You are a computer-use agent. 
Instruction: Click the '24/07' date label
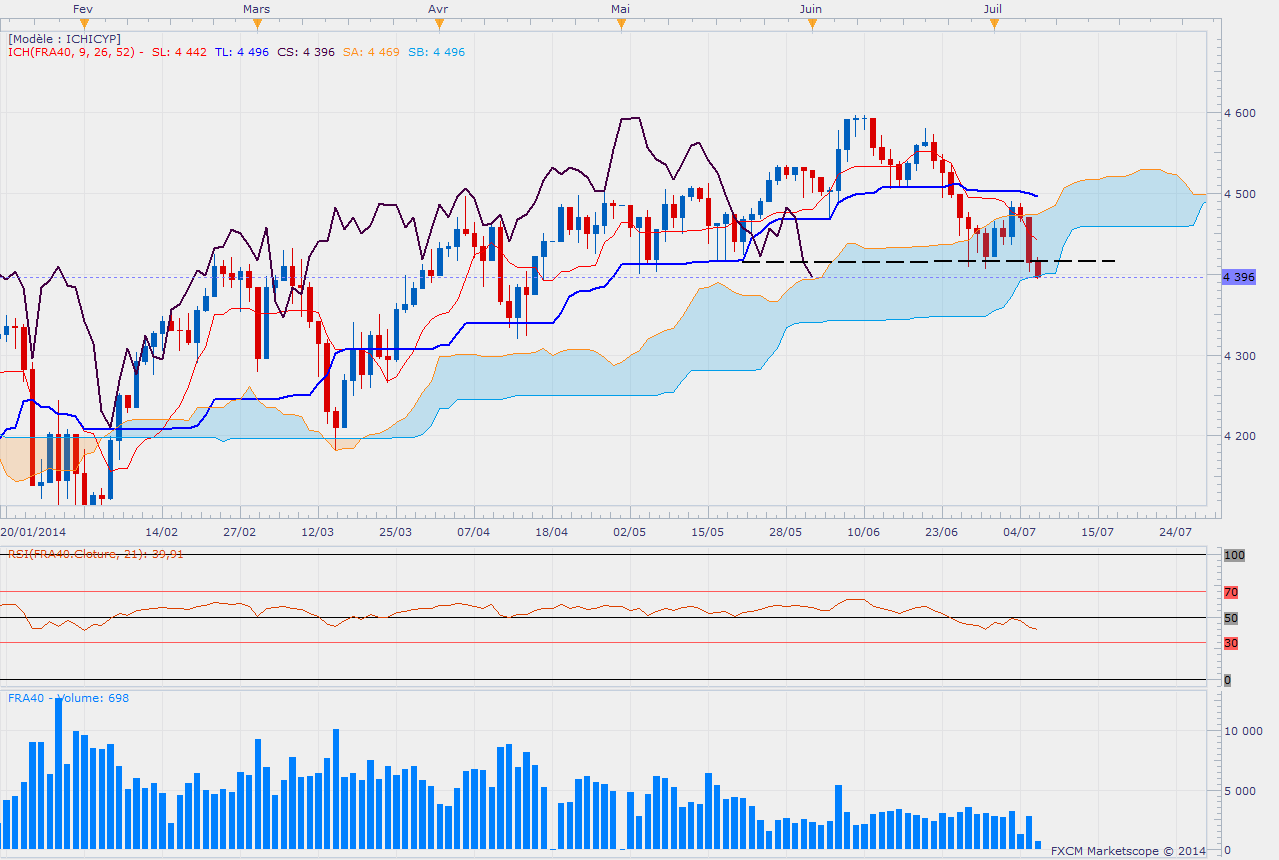(1175, 532)
